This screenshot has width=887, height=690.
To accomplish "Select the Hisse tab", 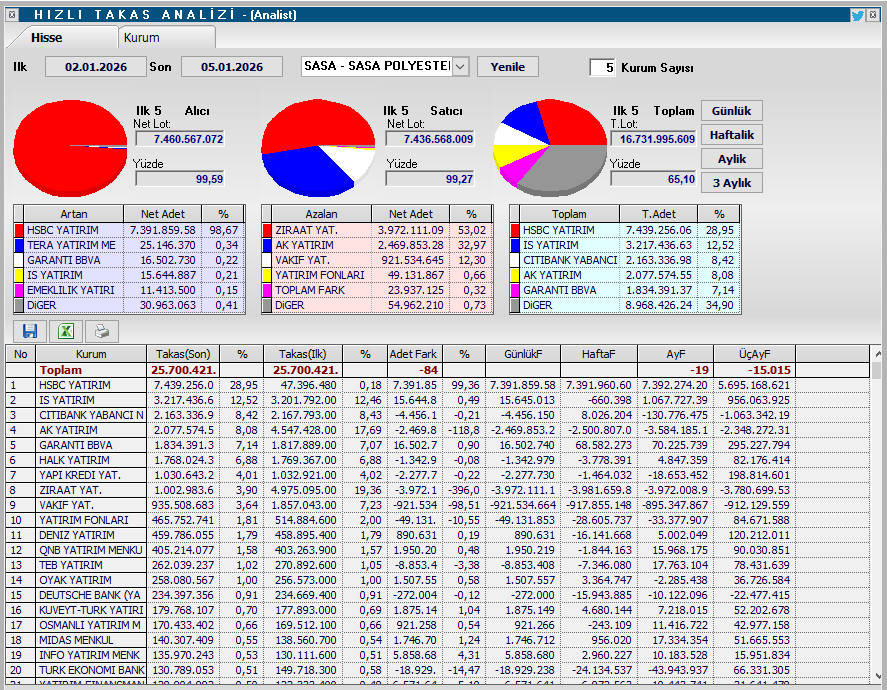I will tap(46, 37).
